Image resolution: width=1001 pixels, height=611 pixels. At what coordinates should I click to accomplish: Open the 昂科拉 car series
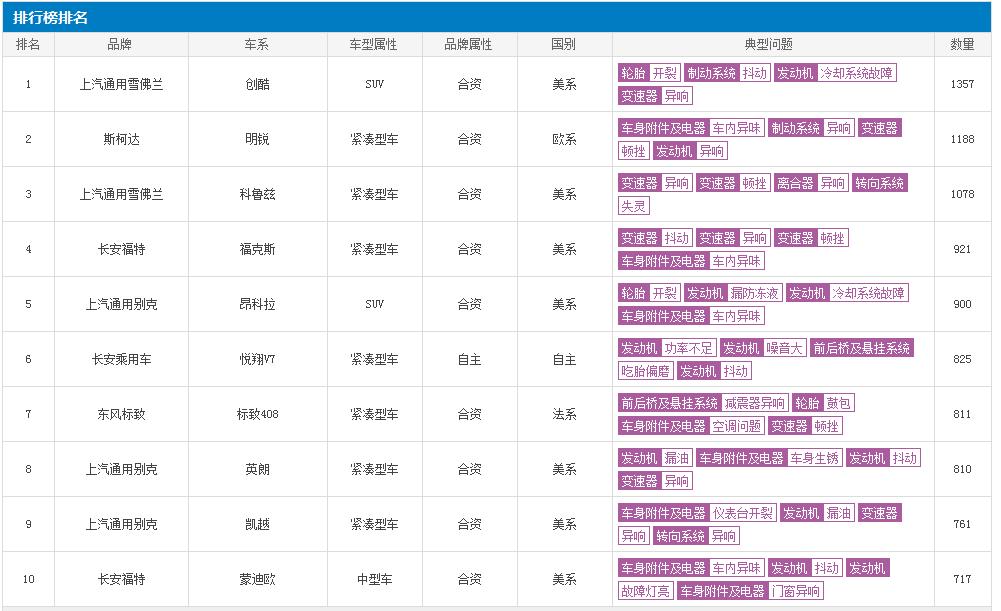[x=257, y=304]
